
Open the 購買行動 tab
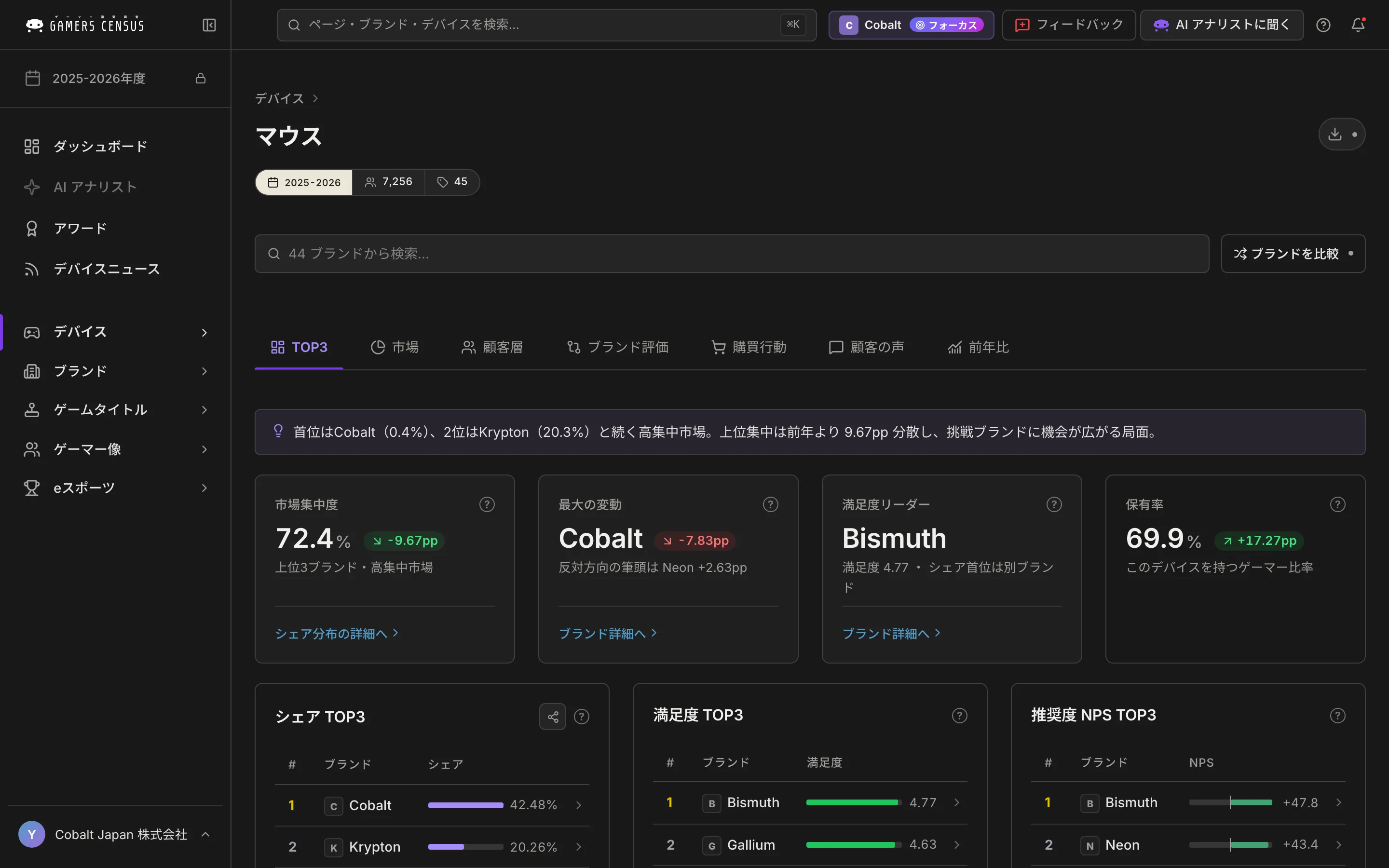749,347
